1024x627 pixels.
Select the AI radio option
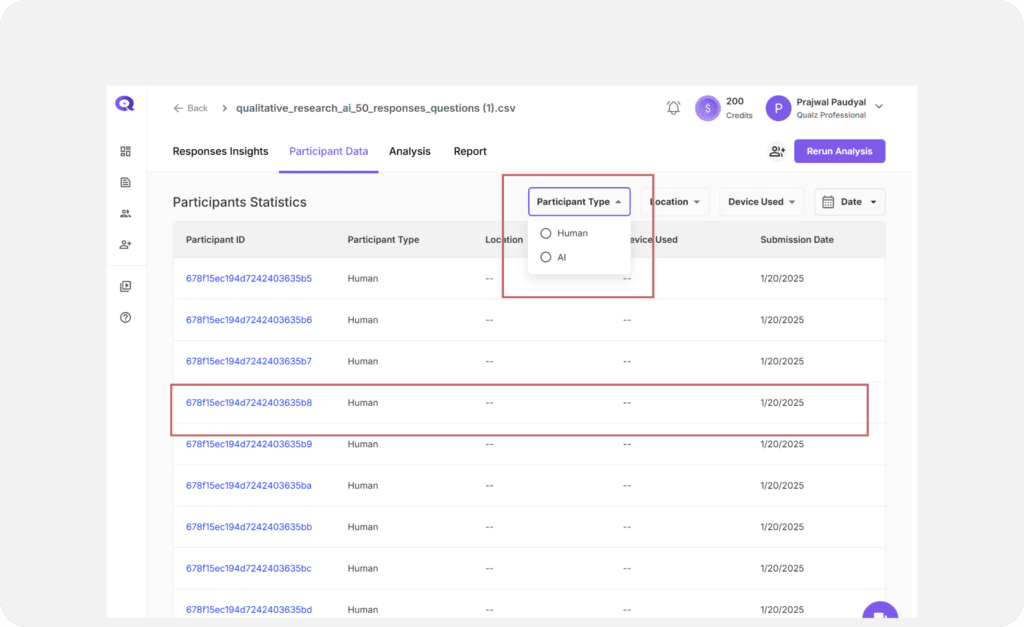546,257
